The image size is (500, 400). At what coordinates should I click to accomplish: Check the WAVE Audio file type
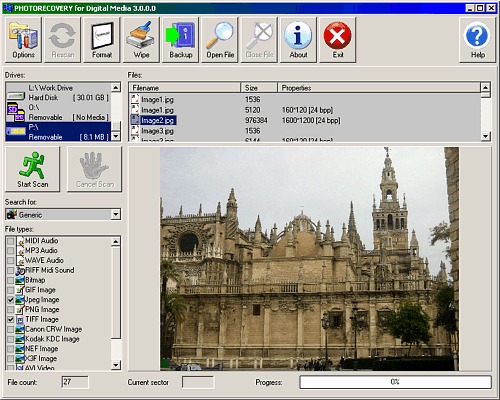click(x=11, y=260)
